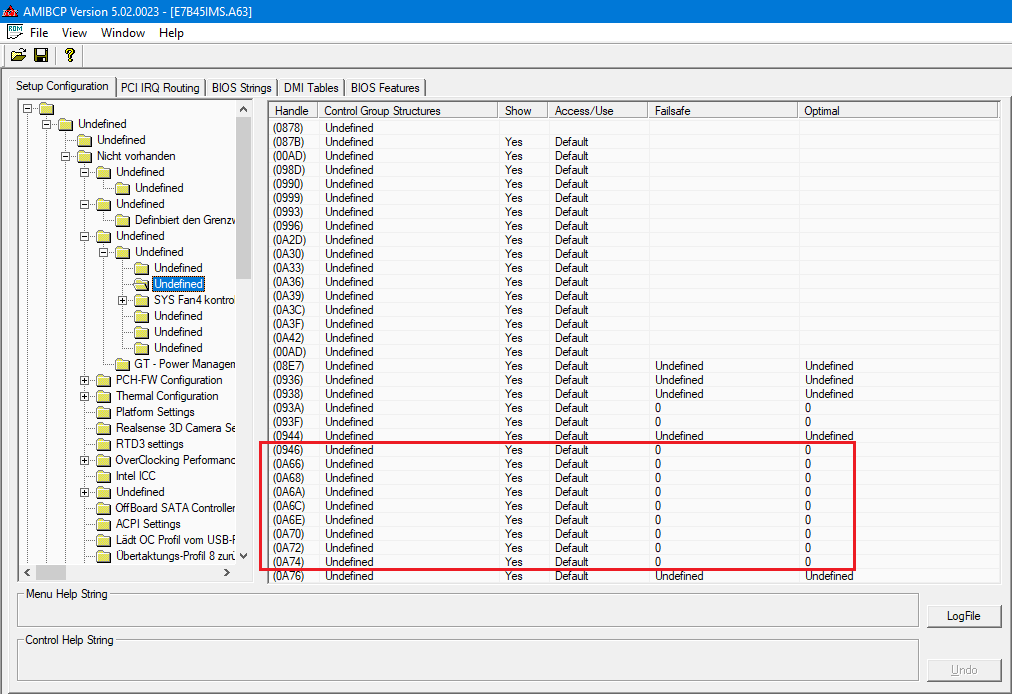Expand the SYS Fan4 tree node
The height and width of the screenshot is (694, 1012).
coord(123,300)
